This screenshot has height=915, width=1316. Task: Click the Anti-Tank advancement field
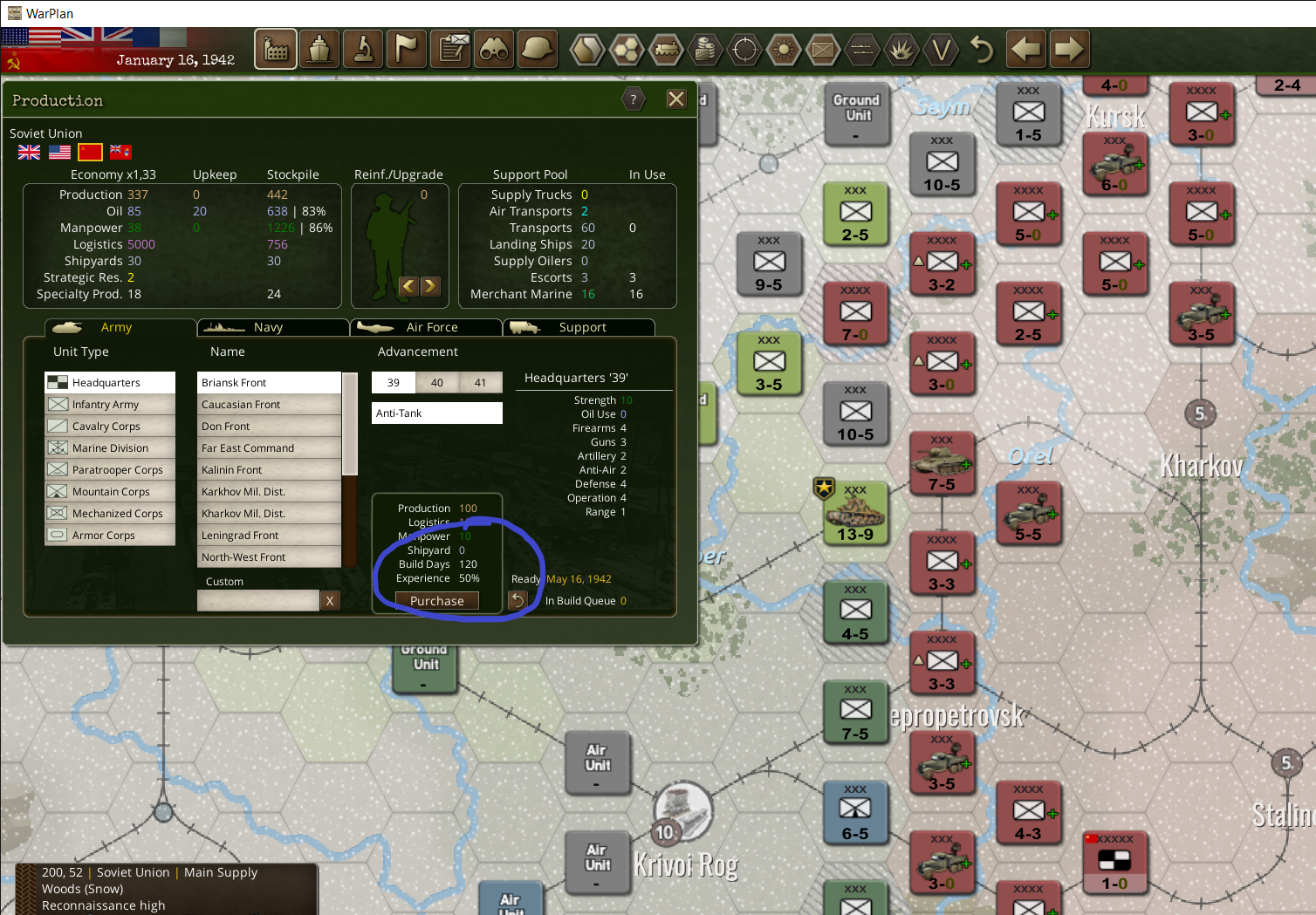(437, 413)
